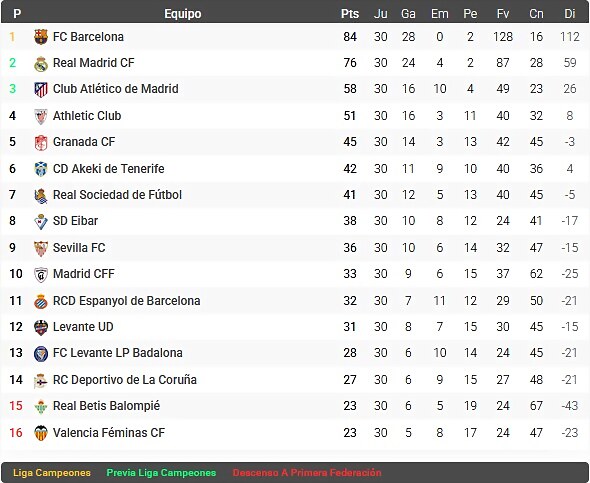The height and width of the screenshot is (483, 590).
Task: Open the Madrid CFF team link
Action: (x=84, y=274)
